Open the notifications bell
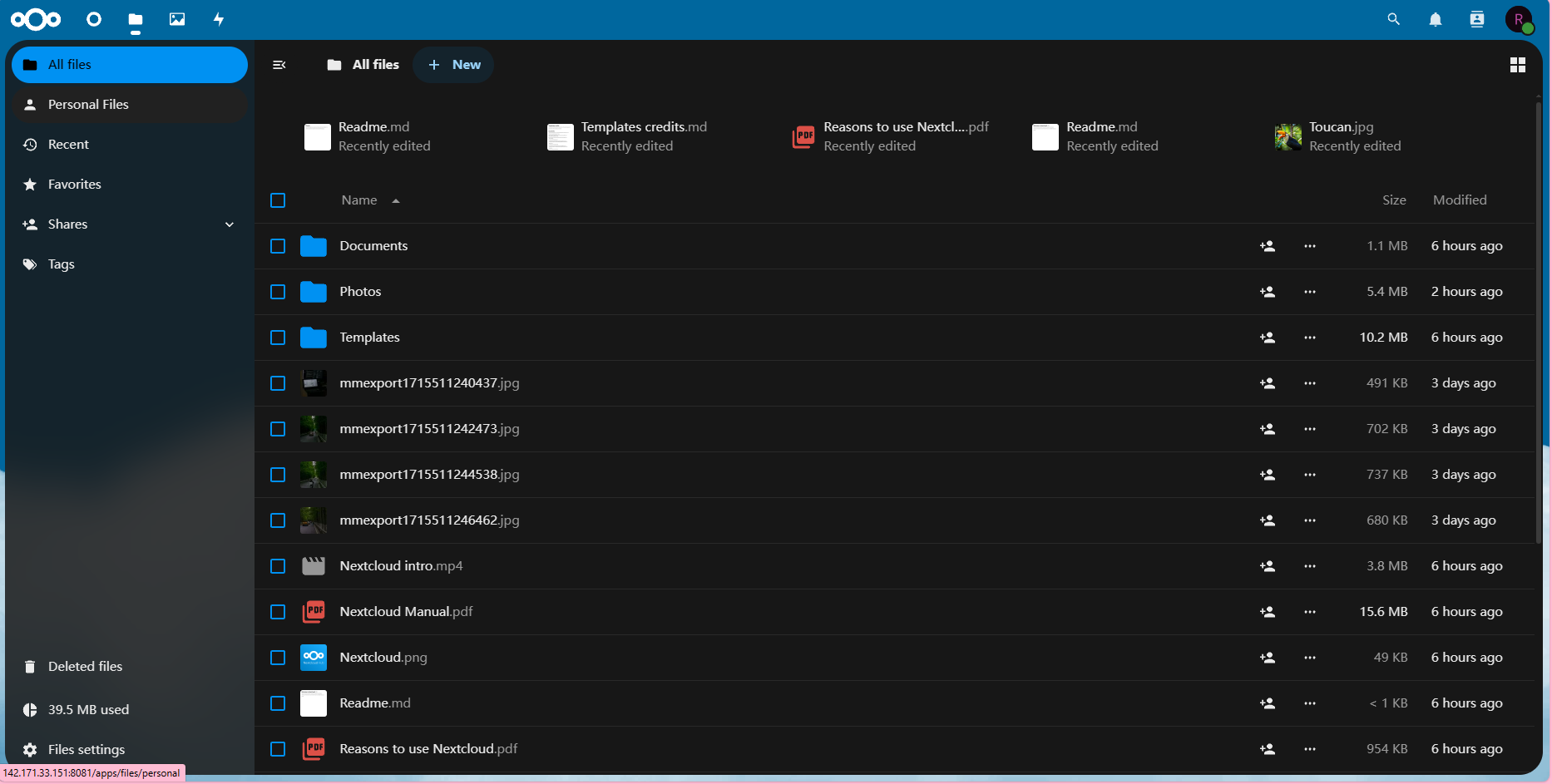 pyautogui.click(x=1436, y=19)
